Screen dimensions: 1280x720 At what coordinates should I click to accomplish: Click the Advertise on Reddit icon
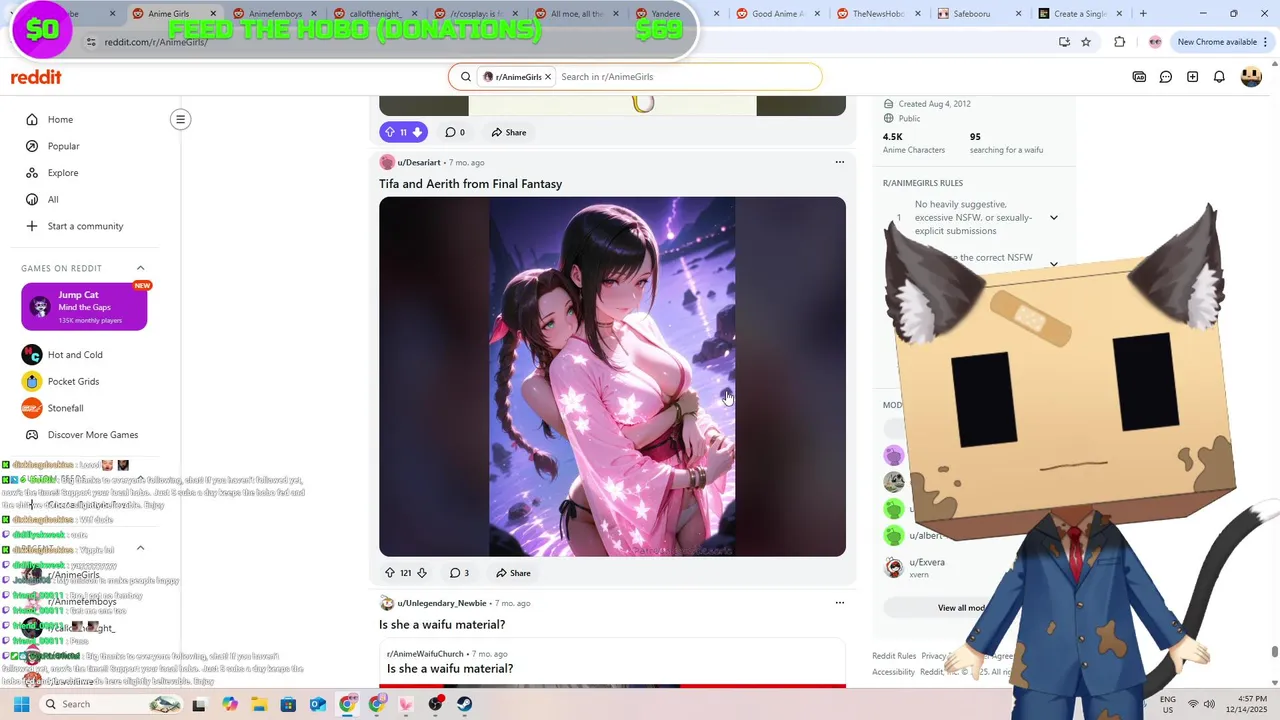(1139, 77)
